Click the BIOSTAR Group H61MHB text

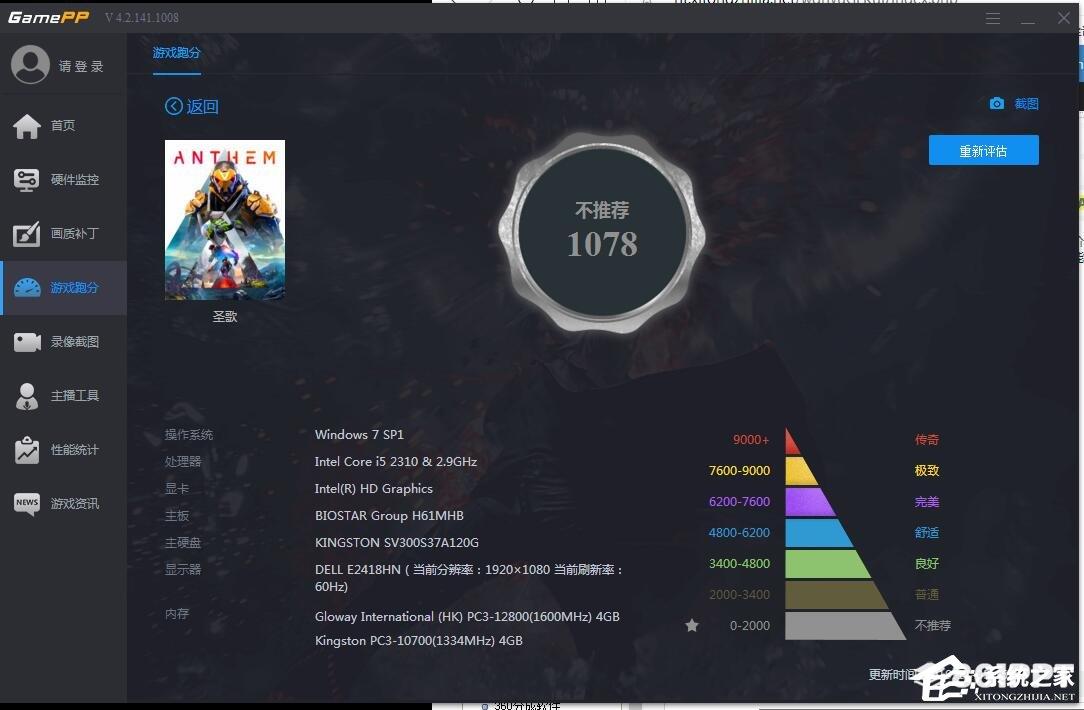(389, 516)
